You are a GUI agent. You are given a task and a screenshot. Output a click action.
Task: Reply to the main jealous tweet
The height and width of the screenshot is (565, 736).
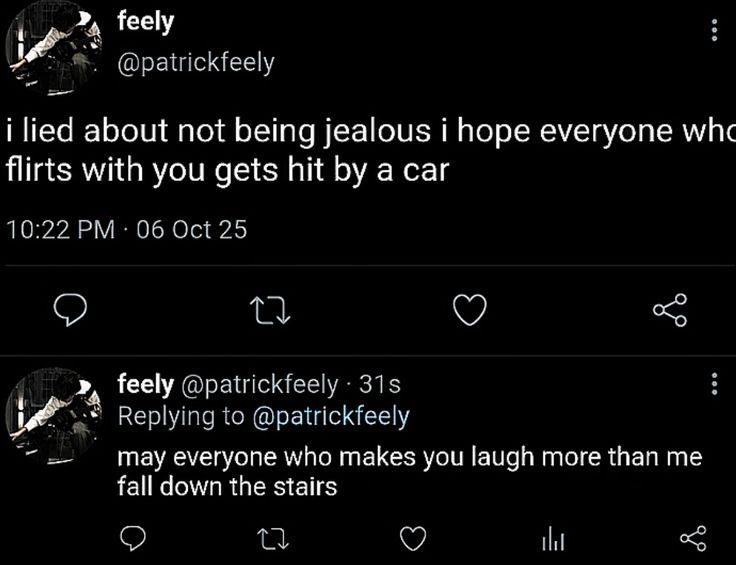coord(67,313)
